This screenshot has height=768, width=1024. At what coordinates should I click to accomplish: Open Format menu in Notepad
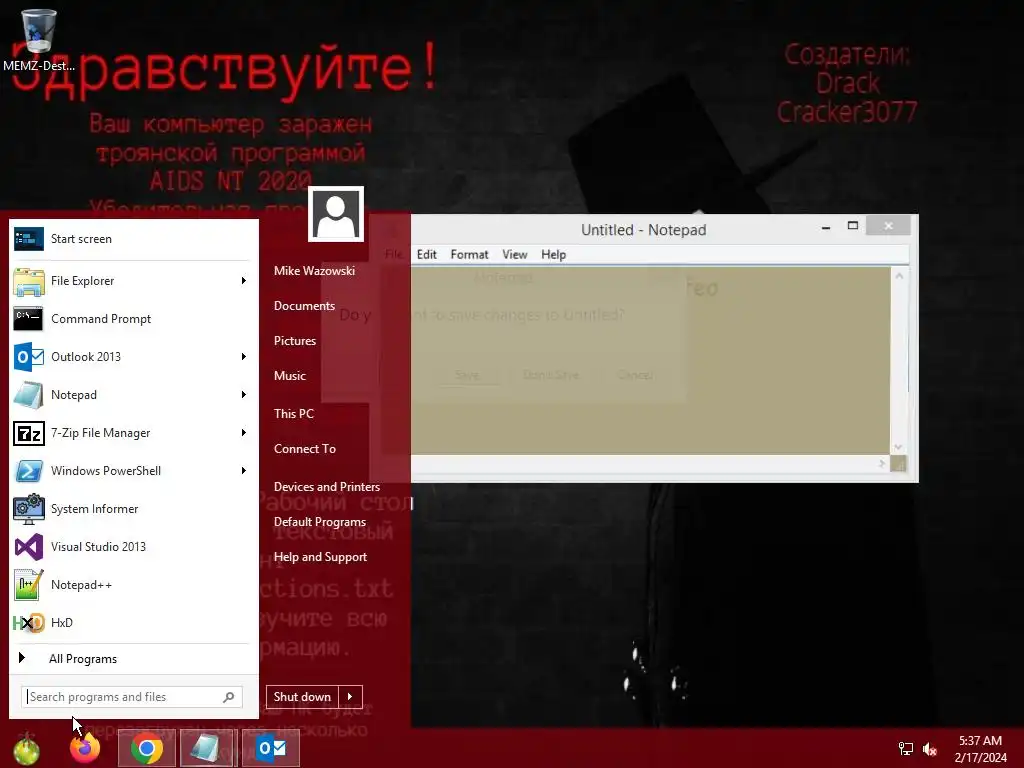click(x=469, y=255)
